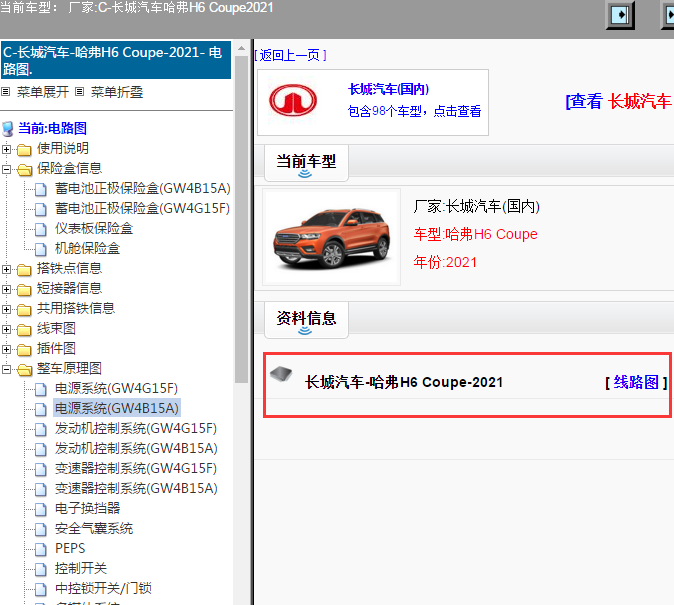Select 当前:电路图 root item

(52, 128)
